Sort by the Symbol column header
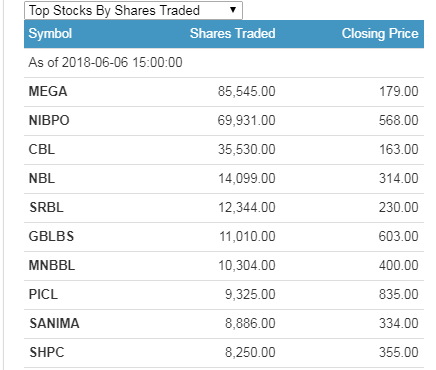Screen dimensions: 436x370 coord(50,34)
